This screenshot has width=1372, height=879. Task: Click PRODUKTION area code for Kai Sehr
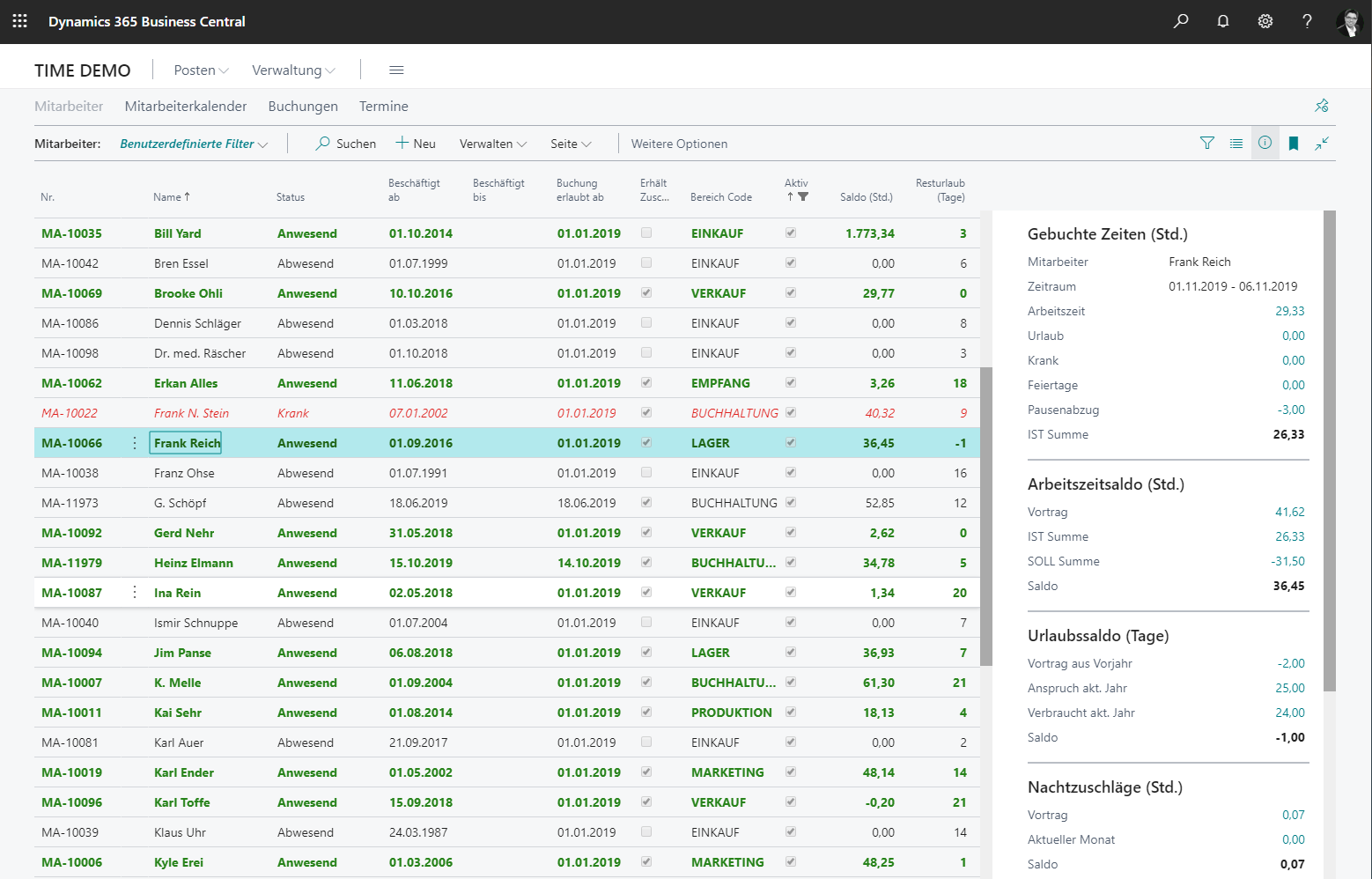pos(732,713)
